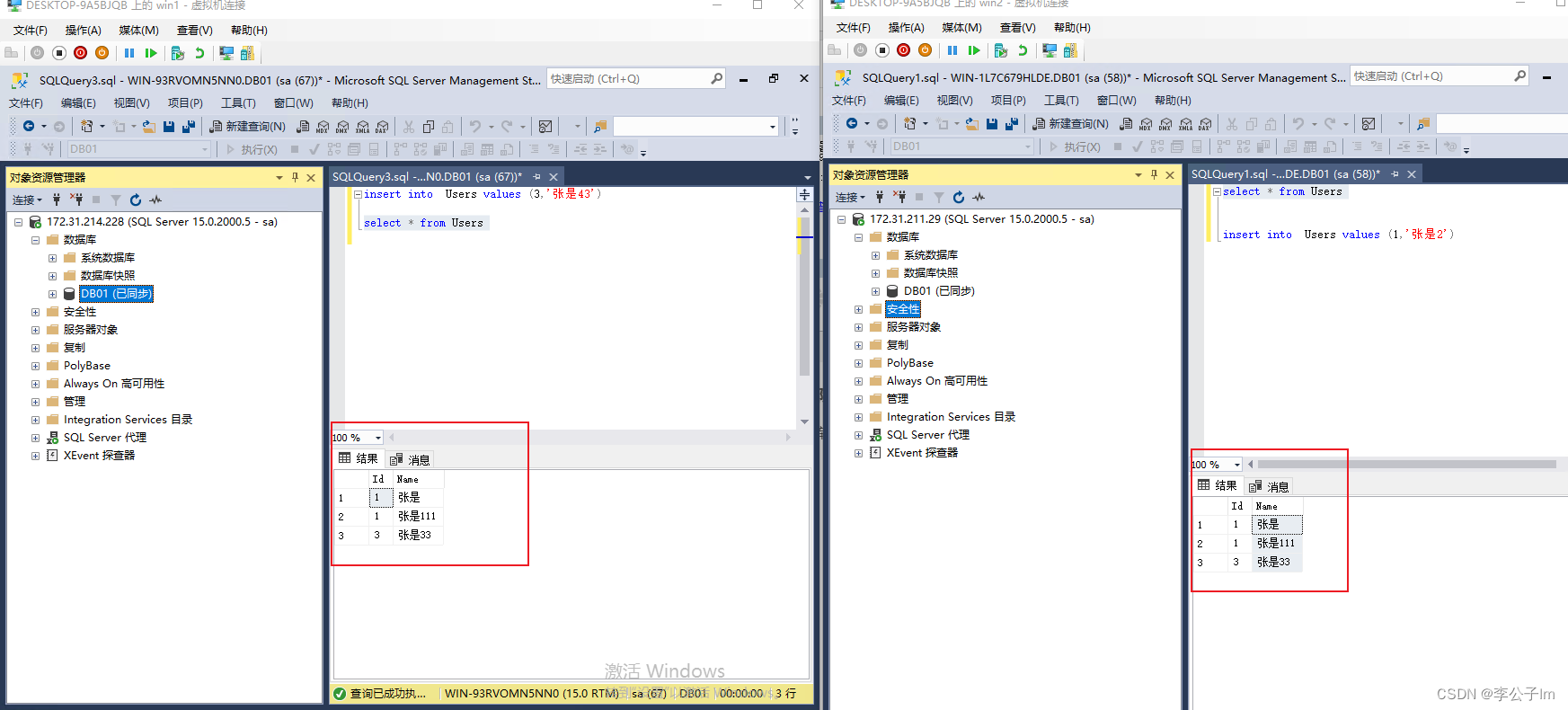Expand the 安全性 node in win1 tree

(36, 312)
